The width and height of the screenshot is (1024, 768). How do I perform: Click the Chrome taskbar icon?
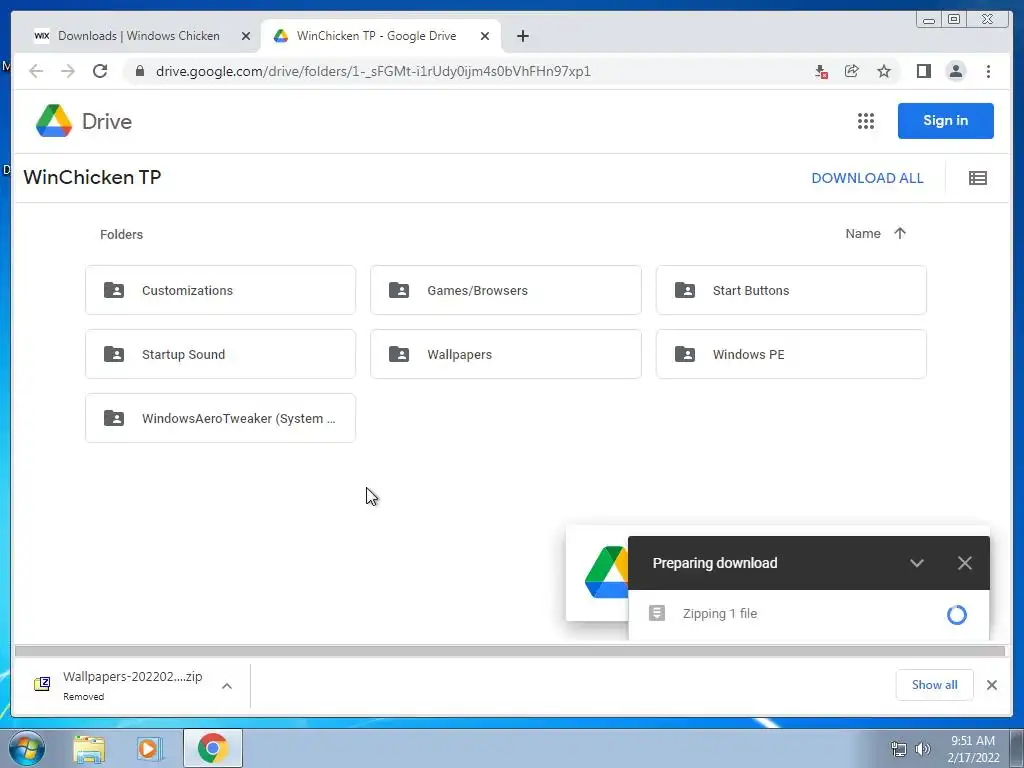click(213, 748)
